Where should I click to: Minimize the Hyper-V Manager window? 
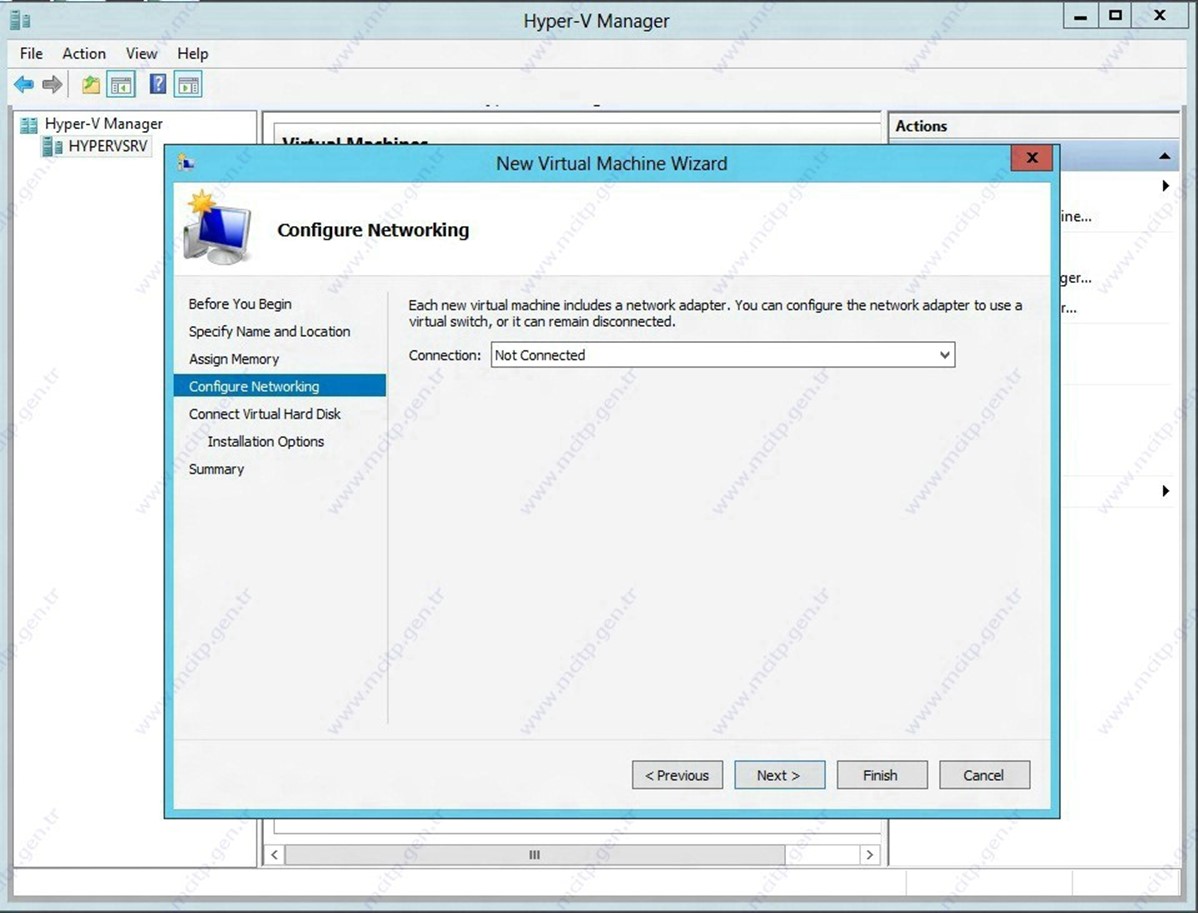[x=1080, y=17]
